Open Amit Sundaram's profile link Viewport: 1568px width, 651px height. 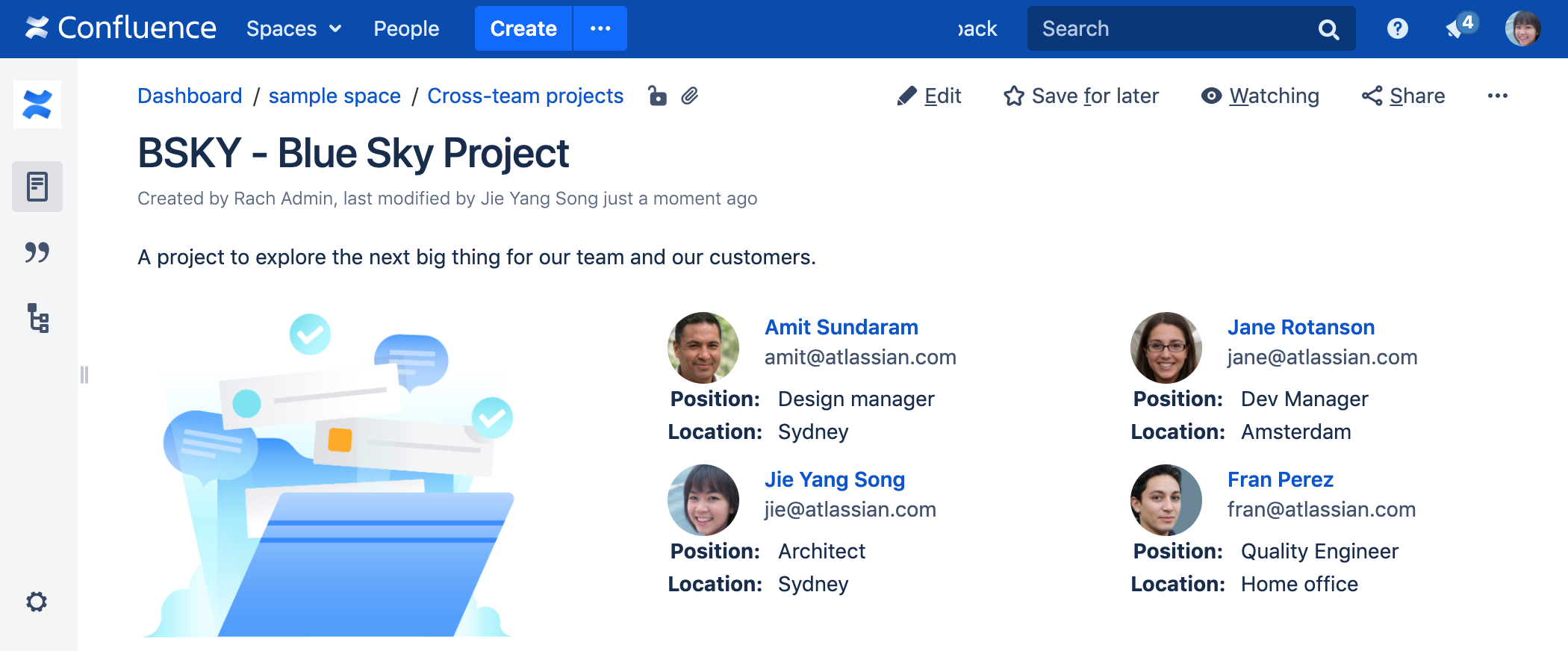pos(841,327)
